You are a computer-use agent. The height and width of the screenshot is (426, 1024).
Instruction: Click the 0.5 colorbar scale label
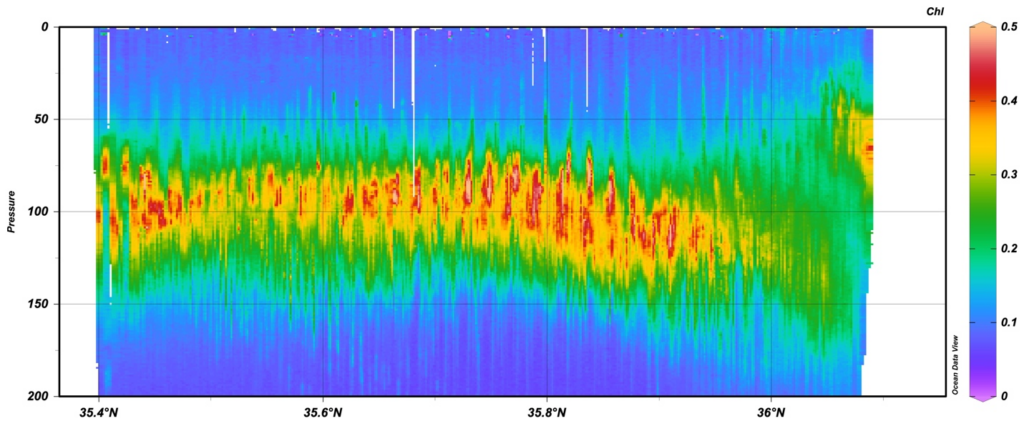click(1009, 28)
